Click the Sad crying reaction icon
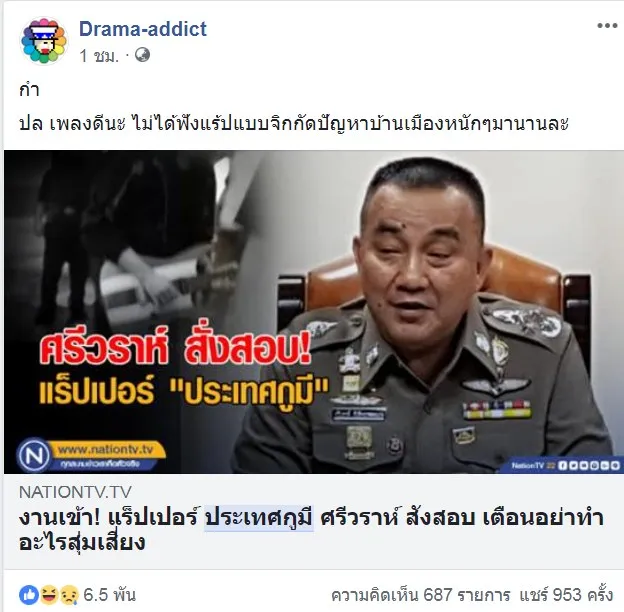 (68, 595)
